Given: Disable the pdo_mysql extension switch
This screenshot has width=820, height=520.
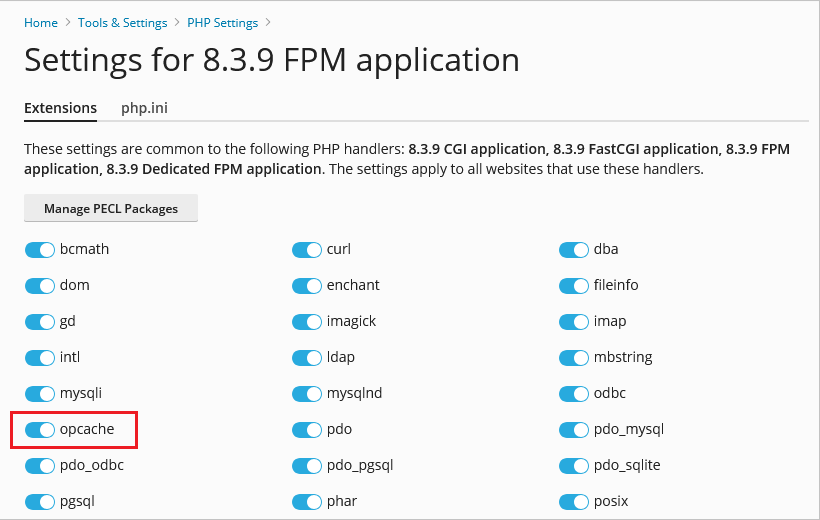Looking at the screenshot, I should (574, 430).
